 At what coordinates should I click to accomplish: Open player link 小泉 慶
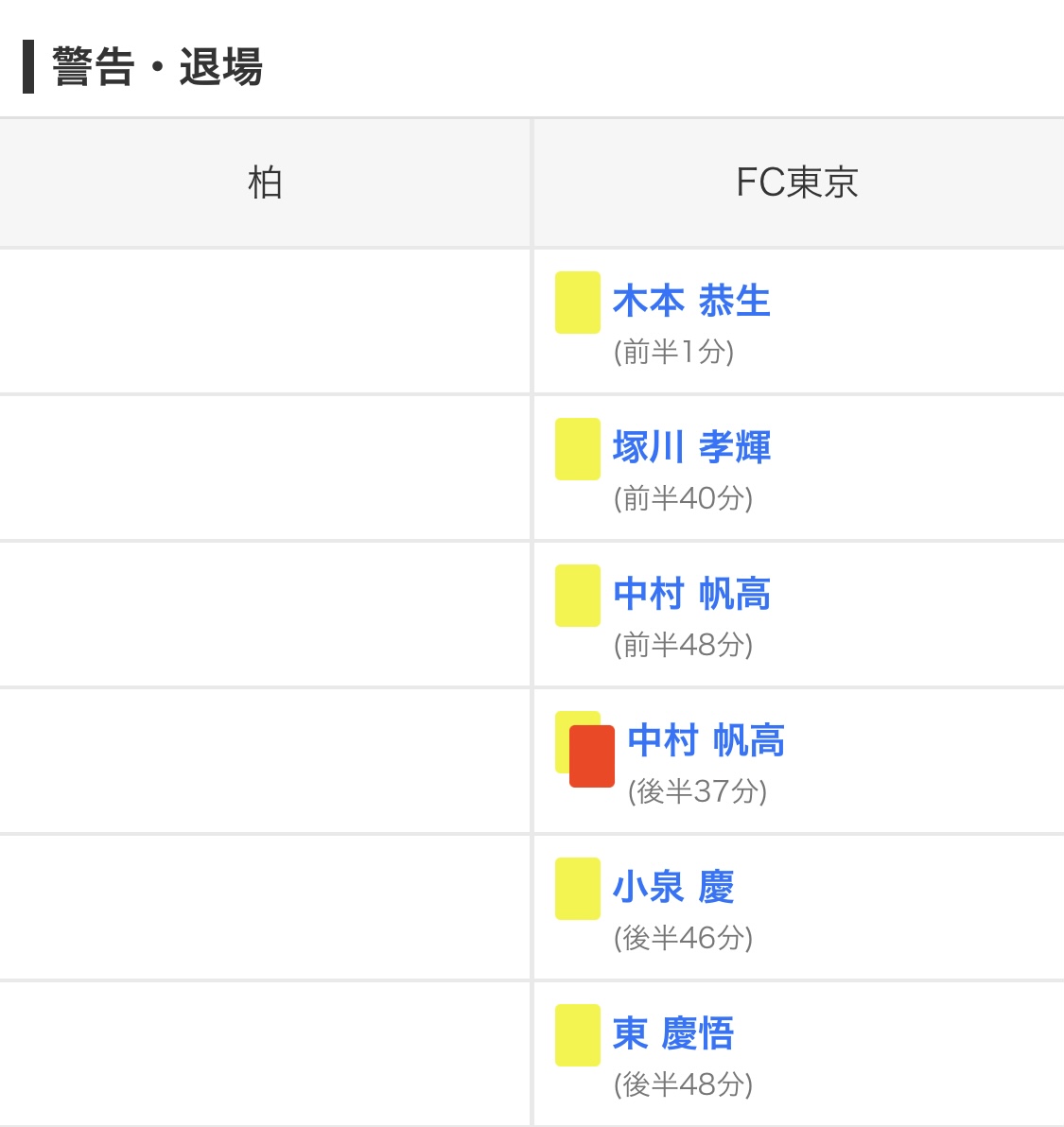[673, 887]
